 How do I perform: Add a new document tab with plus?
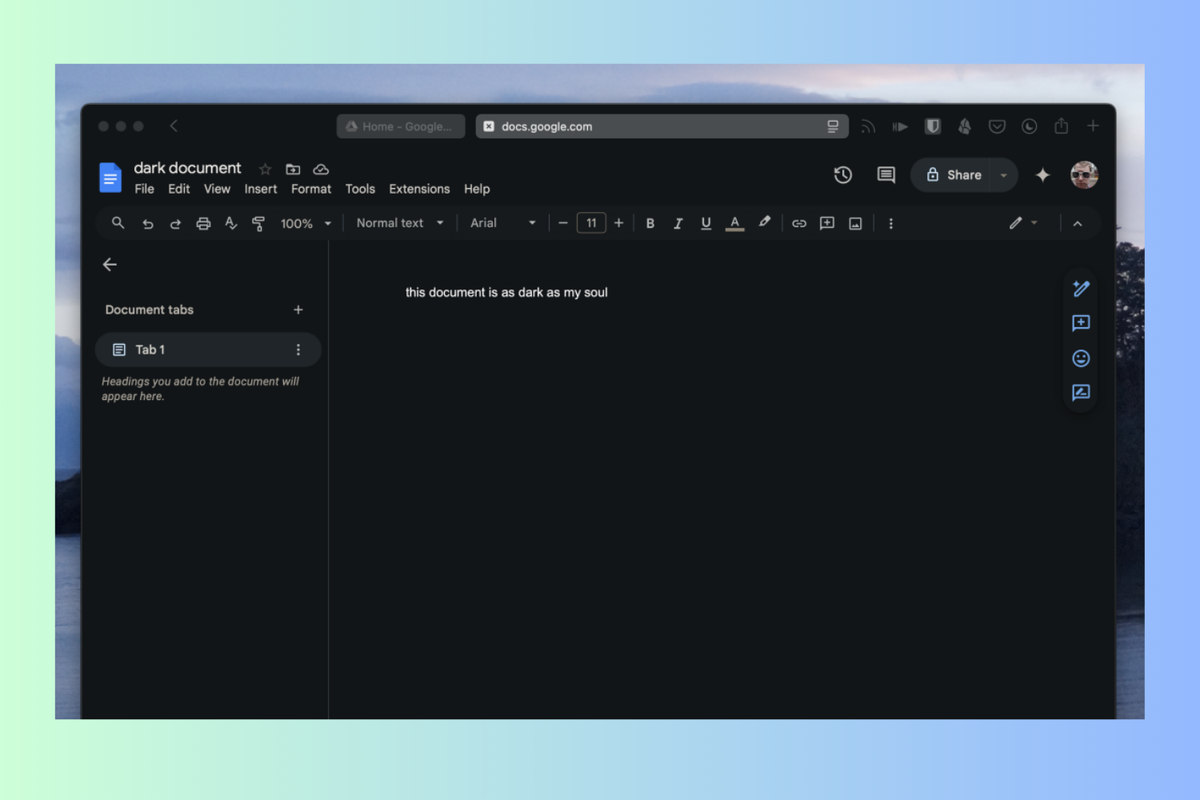click(x=298, y=310)
